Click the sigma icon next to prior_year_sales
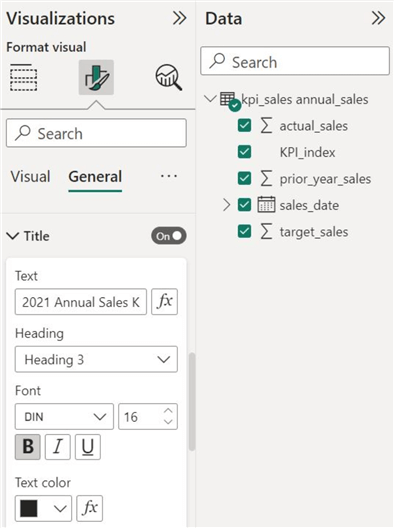The image size is (394, 528). 266,179
